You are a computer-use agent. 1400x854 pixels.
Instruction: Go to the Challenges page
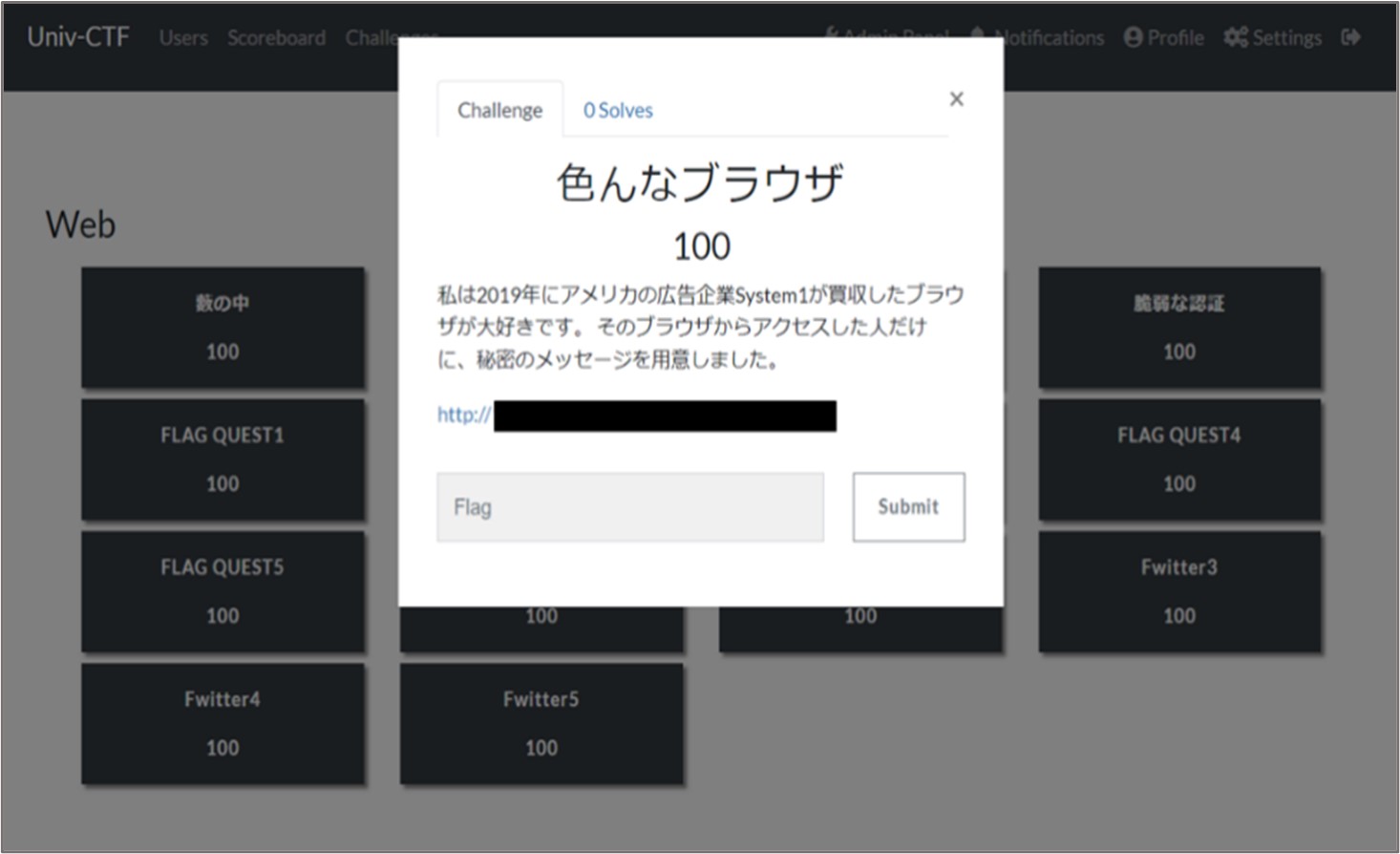click(x=392, y=38)
